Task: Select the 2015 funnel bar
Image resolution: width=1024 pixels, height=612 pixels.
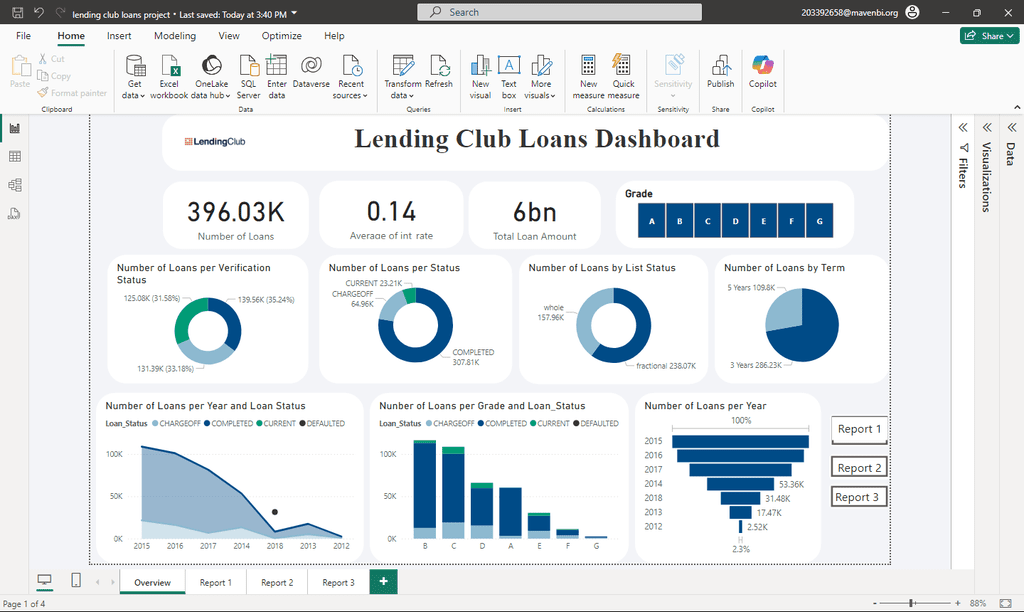Action: tap(741, 442)
